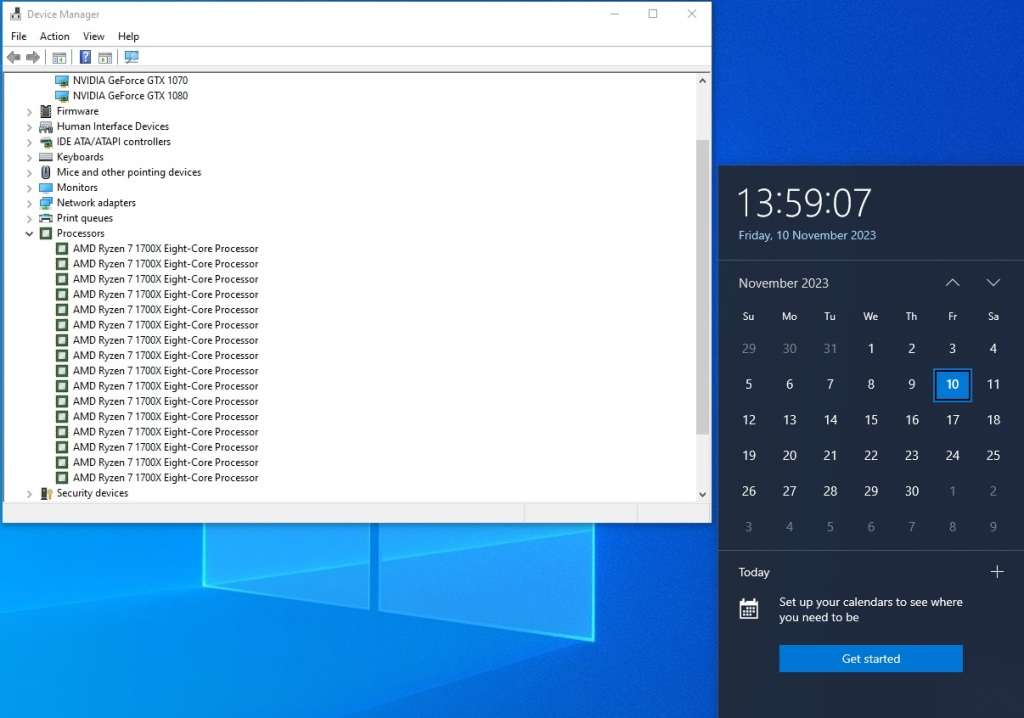Viewport: 1024px width, 718px height.
Task: Click the calendar icon next to setup message
Action: 748,608
